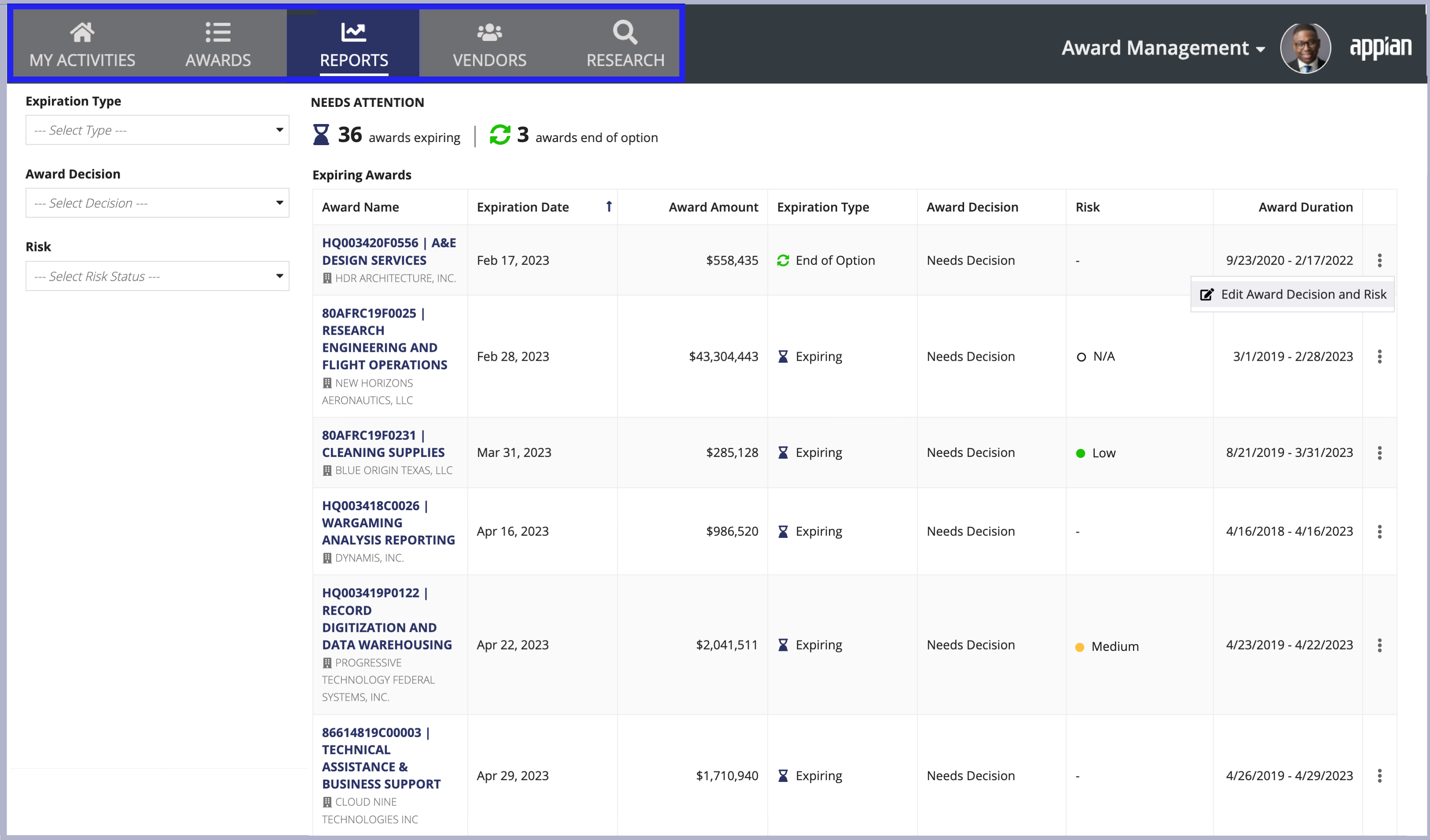Sort by Award Duration column header
This screenshot has height=840, width=1430.
(1305, 207)
